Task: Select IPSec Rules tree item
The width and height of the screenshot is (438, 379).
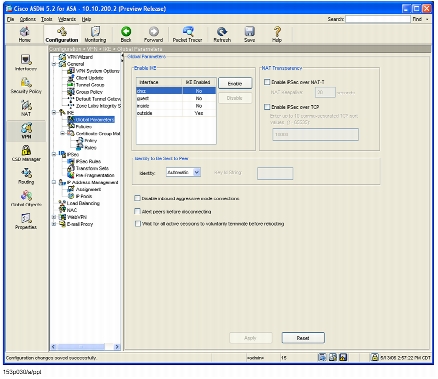Action: [x=88, y=161]
